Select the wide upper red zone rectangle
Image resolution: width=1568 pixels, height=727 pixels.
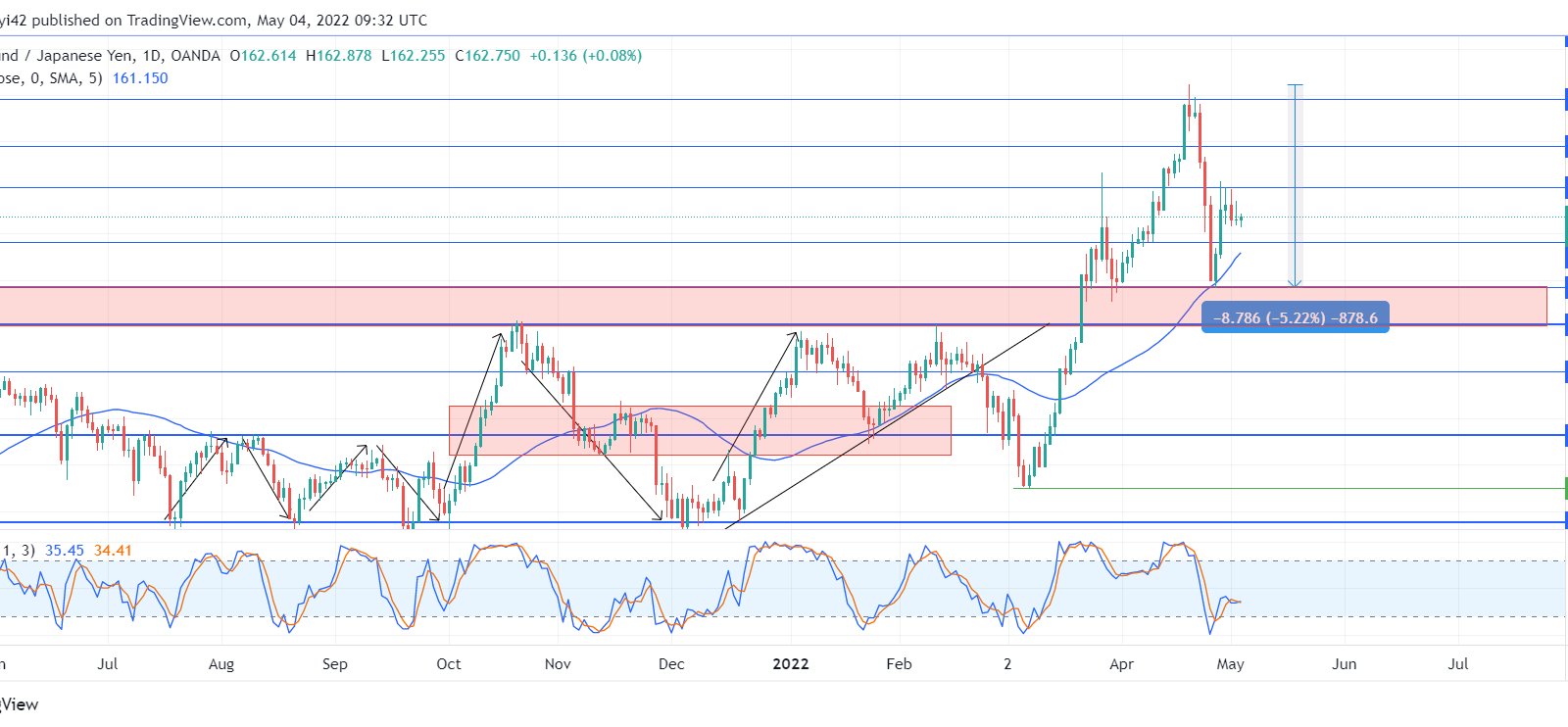tap(772, 306)
